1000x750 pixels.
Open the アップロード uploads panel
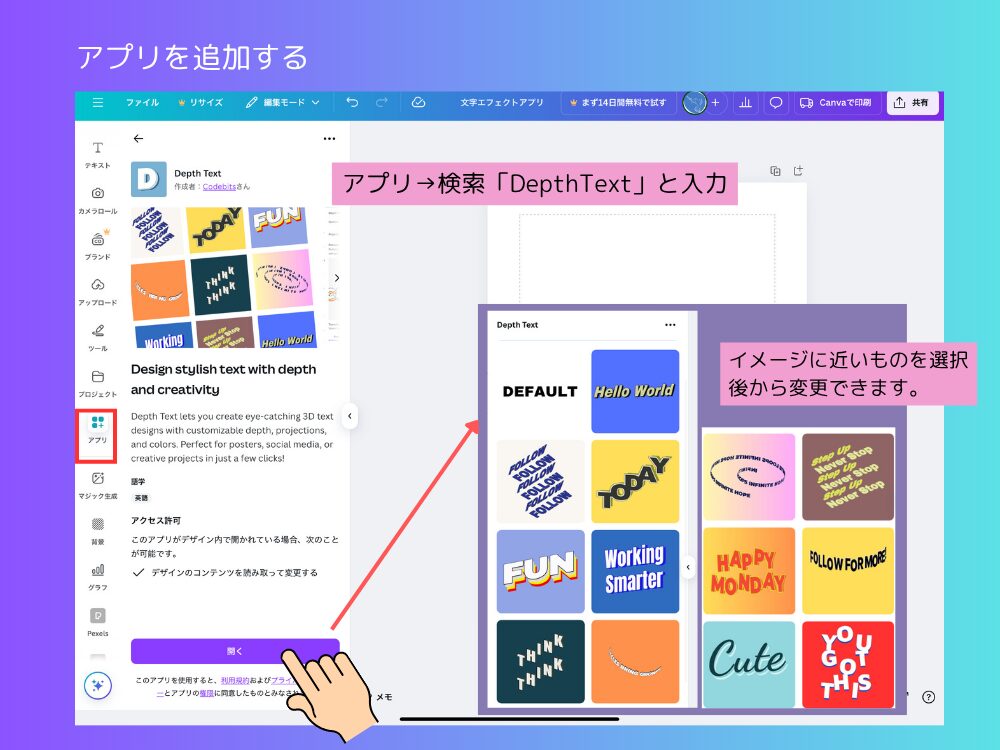pyautogui.click(x=98, y=291)
